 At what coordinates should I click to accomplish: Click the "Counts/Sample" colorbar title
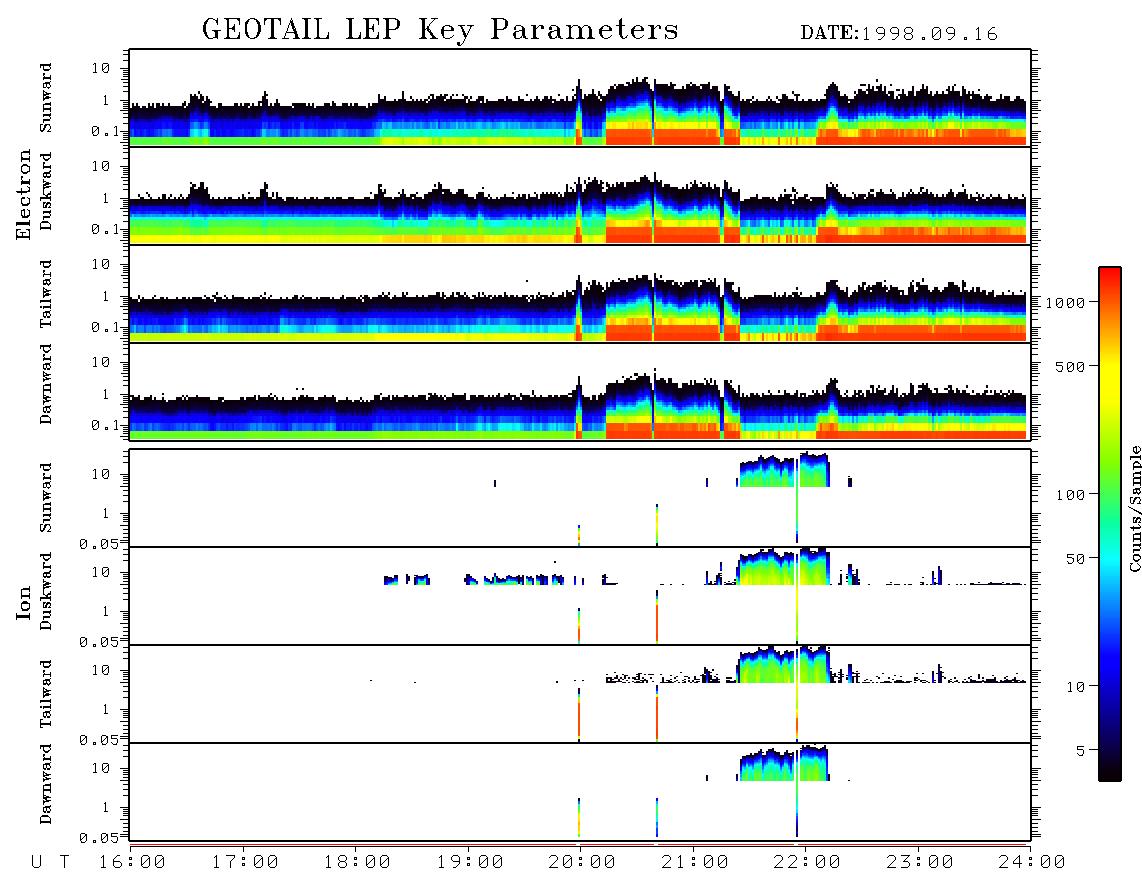pos(1134,508)
